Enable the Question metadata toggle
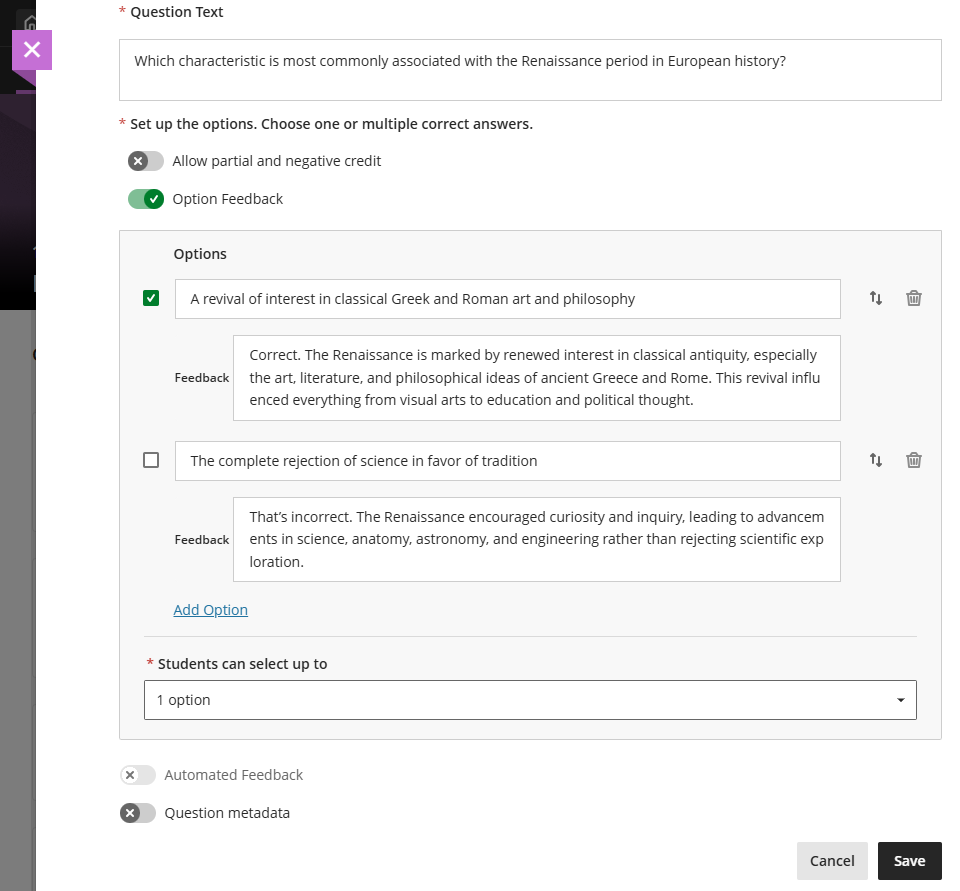Image resolution: width=960 pixels, height=891 pixels. tap(137, 813)
